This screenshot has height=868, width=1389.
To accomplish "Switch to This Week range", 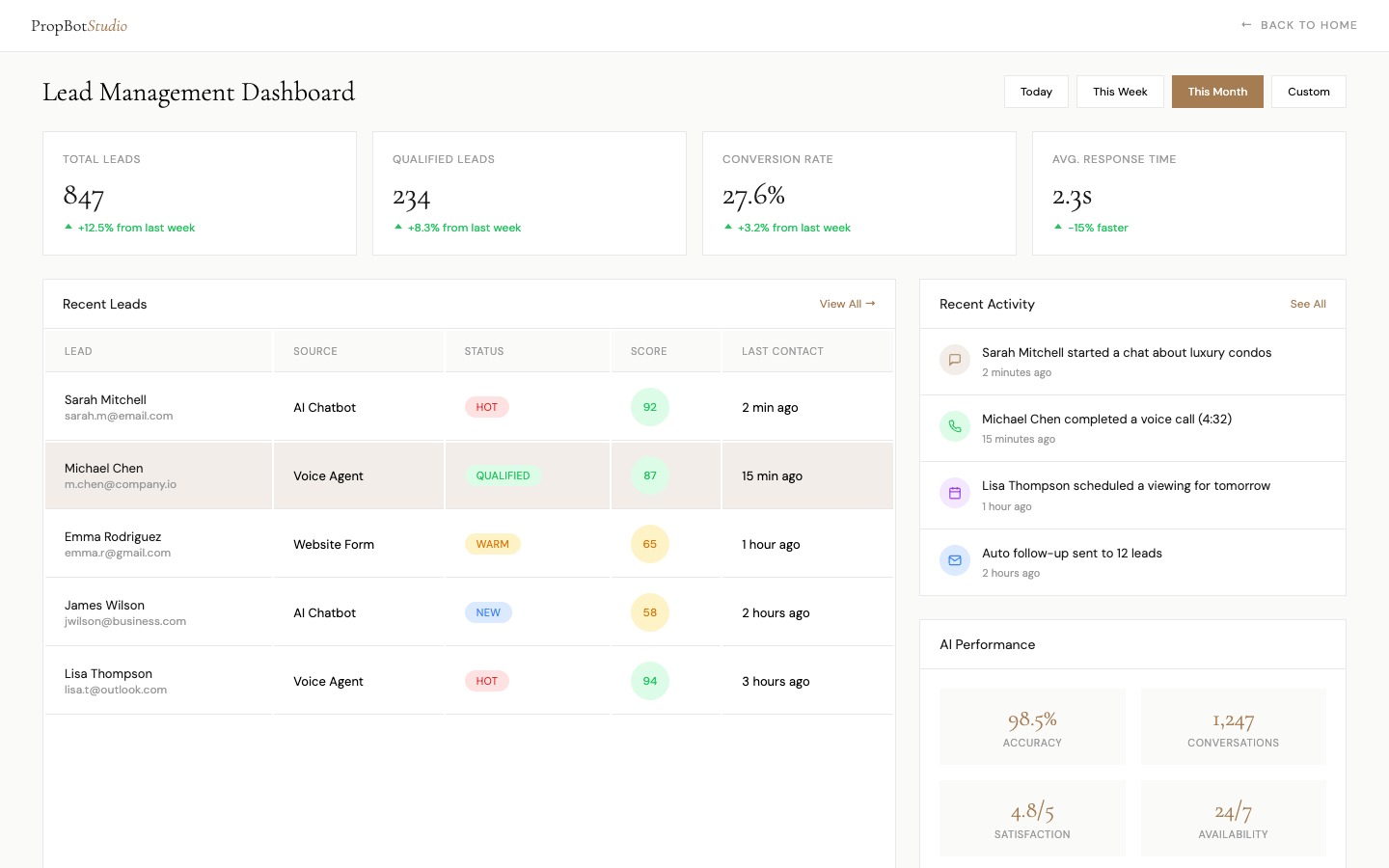I will [1120, 92].
